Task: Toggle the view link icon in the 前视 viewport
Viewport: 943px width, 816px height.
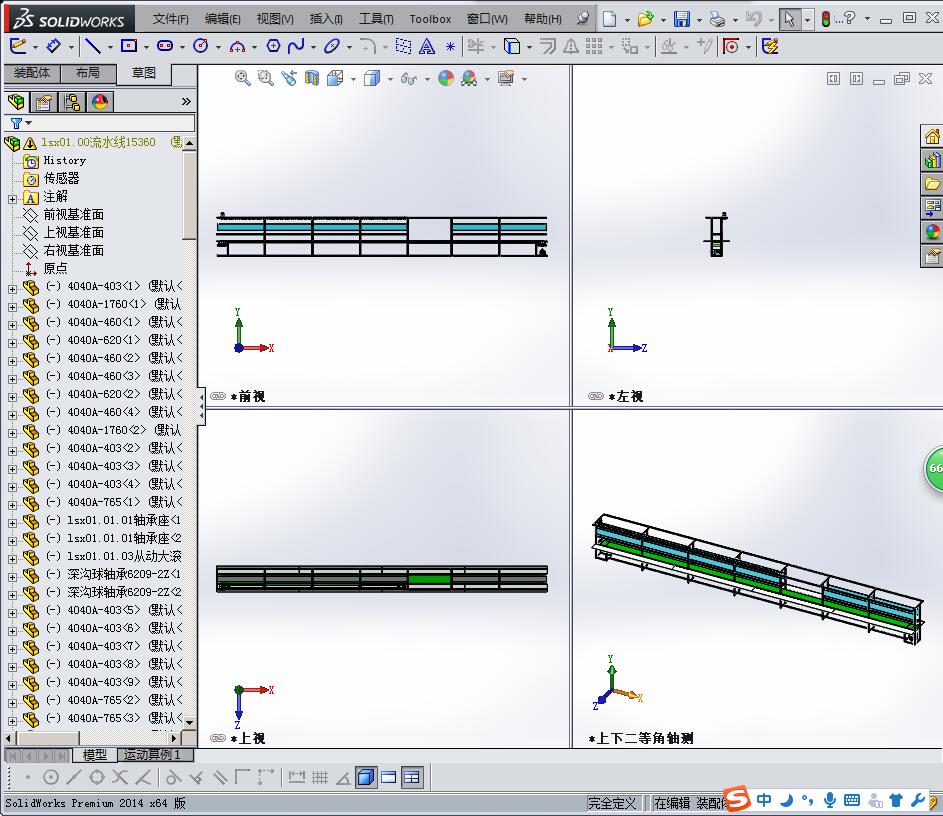Action: 218,396
